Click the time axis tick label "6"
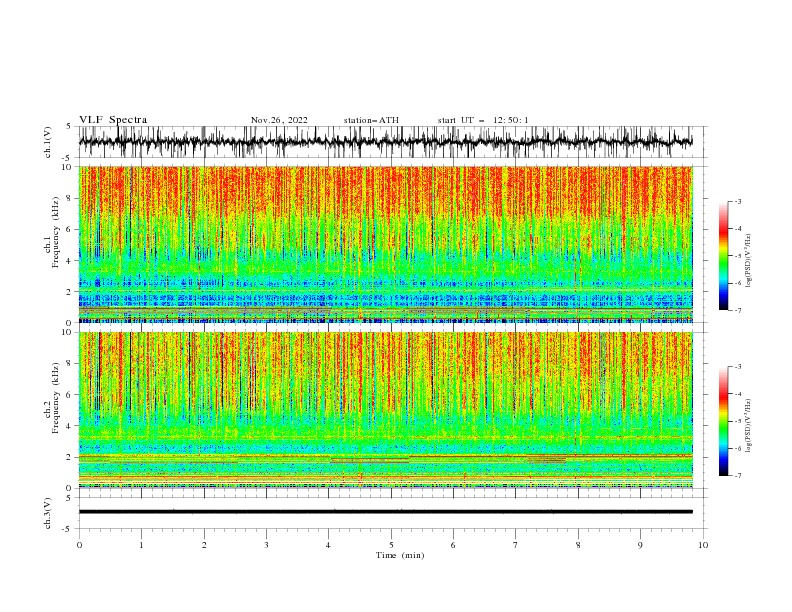The image size is (792, 612). pos(453,545)
